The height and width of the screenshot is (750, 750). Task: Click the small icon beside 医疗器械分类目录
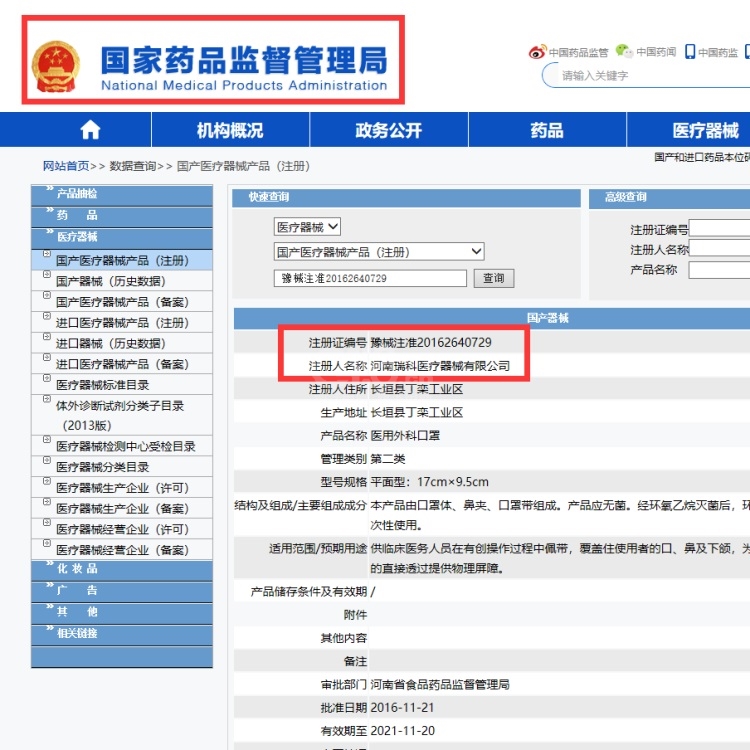tap(46, 466)
